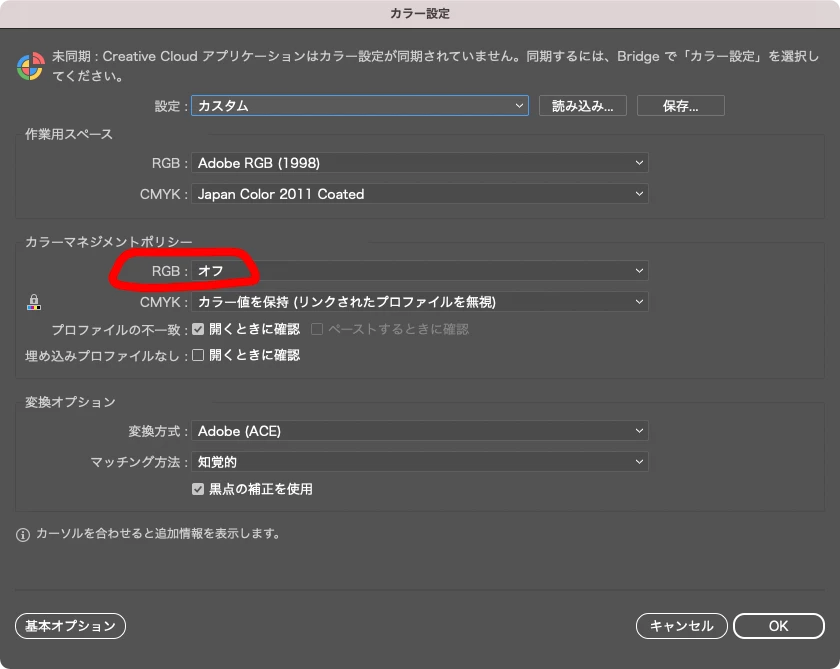Image resolution: width=840 pixels, height=669 pixels.
Task: Toggle プロファイルの不一致 開くときに確認 checkbox
Action: click(x=198, y=329)
